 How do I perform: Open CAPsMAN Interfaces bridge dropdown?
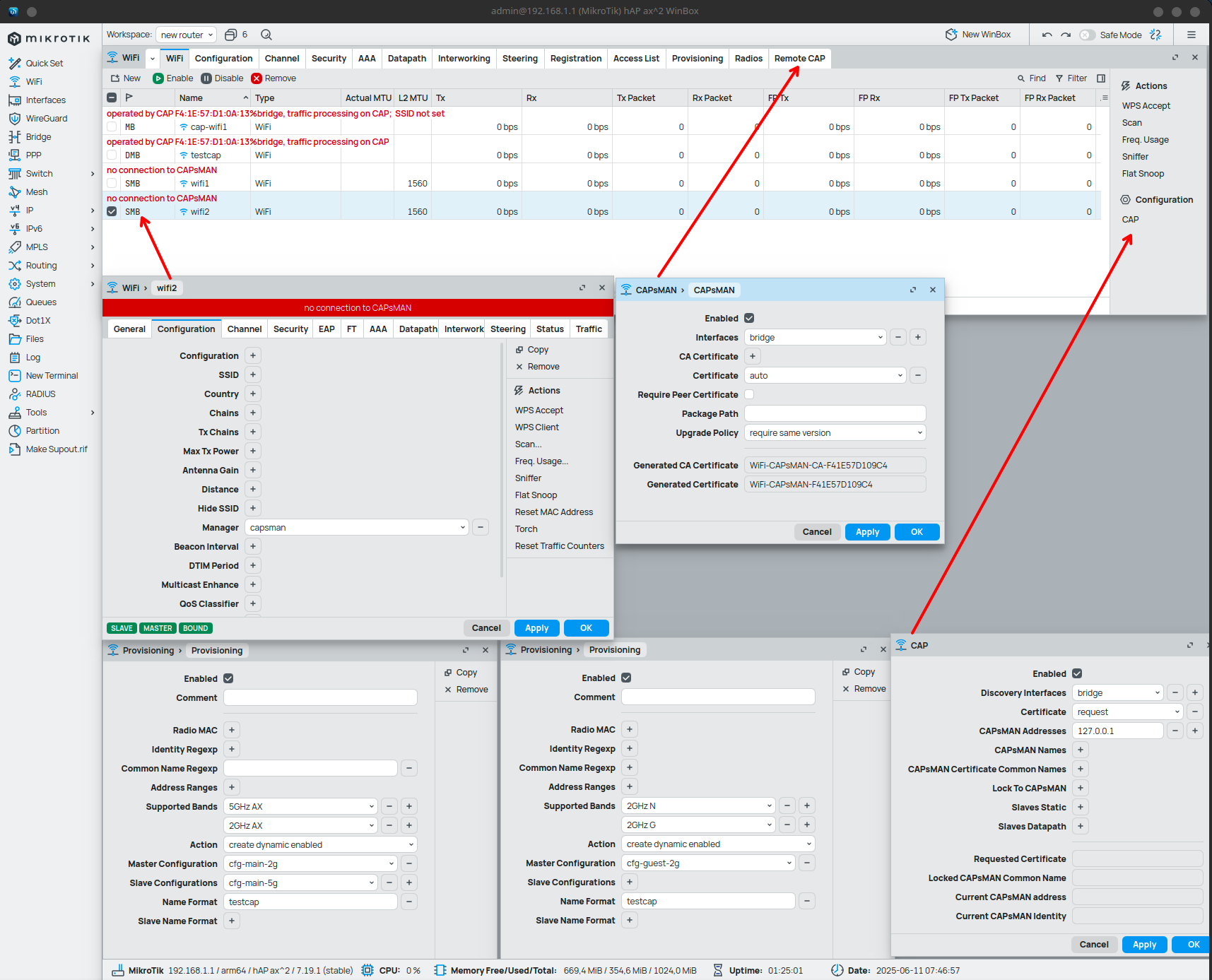pyautogui.click(x=816, y=337)
